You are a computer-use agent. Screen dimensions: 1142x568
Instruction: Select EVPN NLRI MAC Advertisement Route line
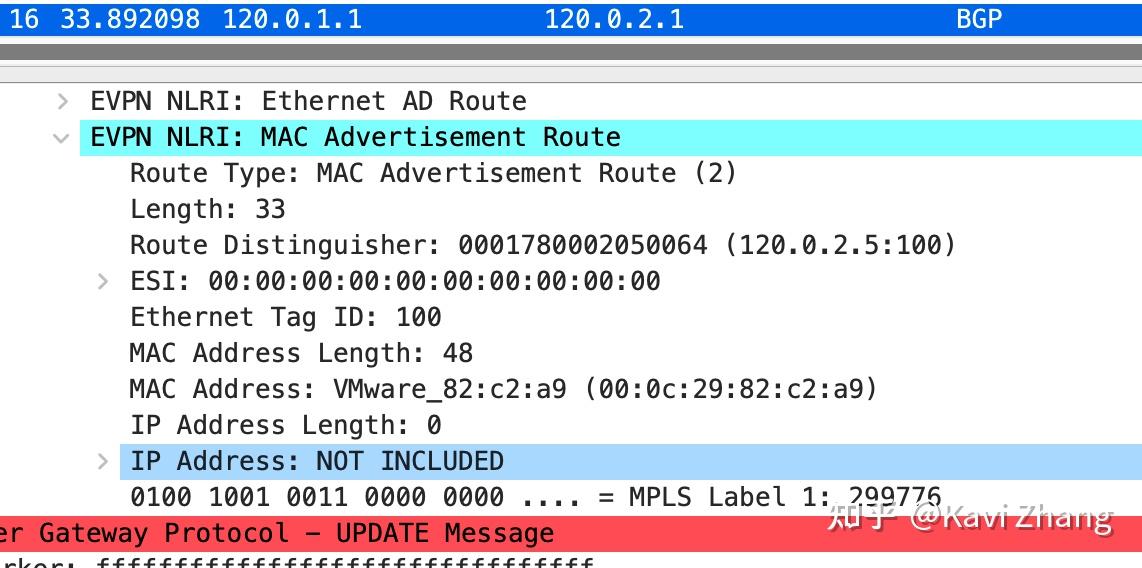point(355,137)
